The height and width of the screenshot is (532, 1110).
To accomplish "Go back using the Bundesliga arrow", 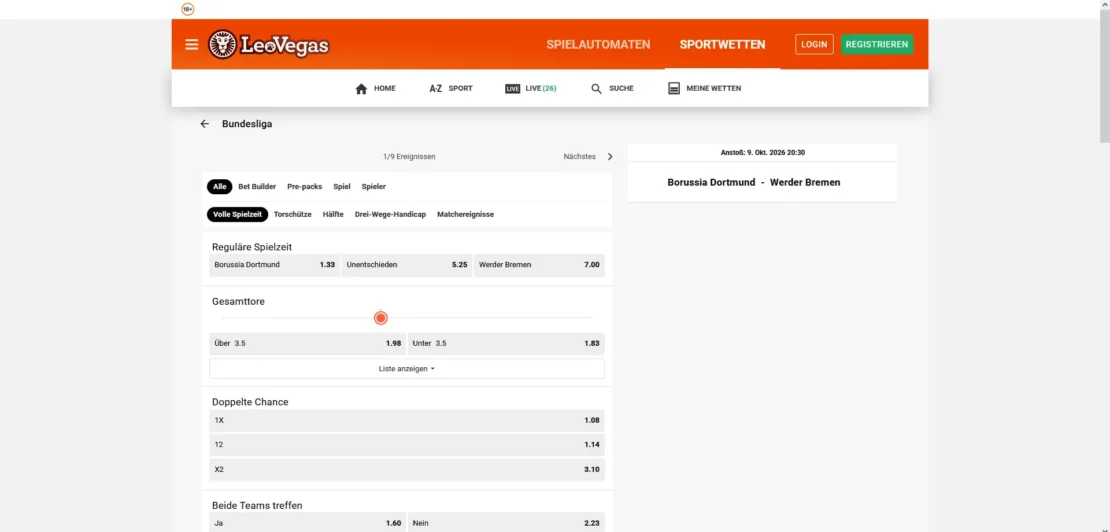I will (205, 124).
